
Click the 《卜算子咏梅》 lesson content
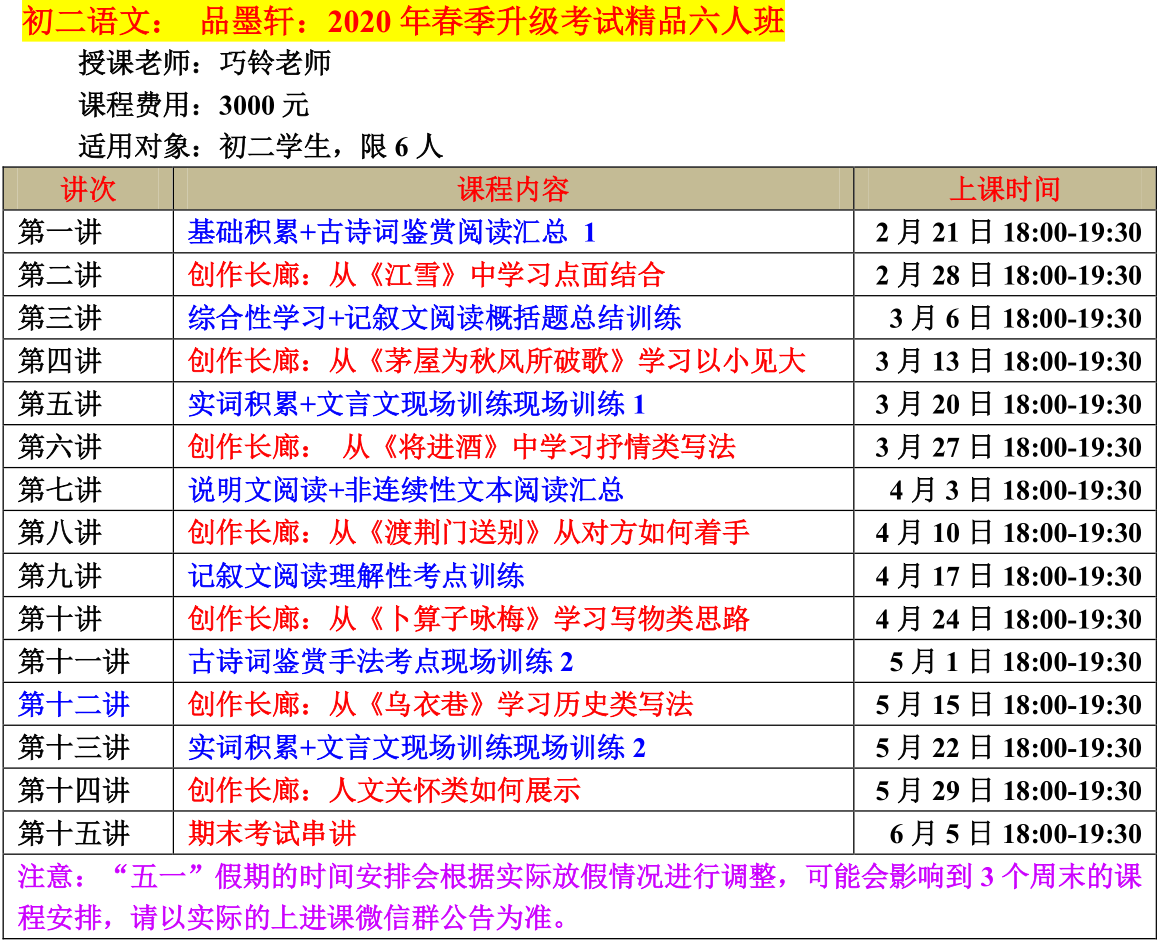[468, 619]
